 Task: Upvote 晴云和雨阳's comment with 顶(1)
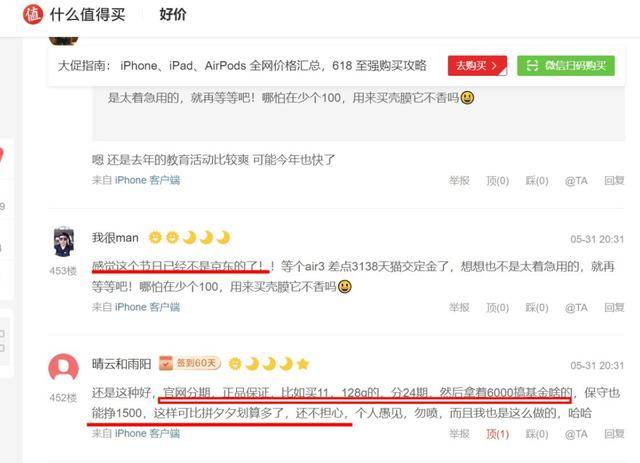pos(498,434)
